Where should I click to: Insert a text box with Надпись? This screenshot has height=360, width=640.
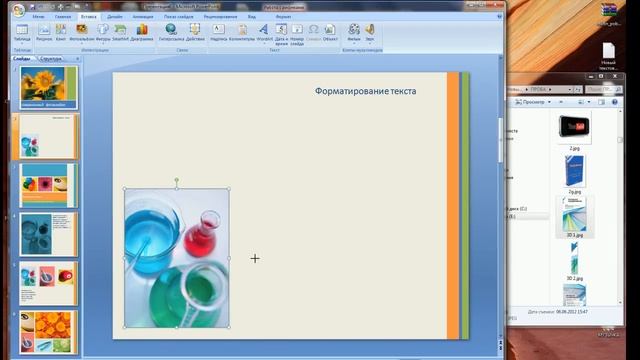coord(218,33)
